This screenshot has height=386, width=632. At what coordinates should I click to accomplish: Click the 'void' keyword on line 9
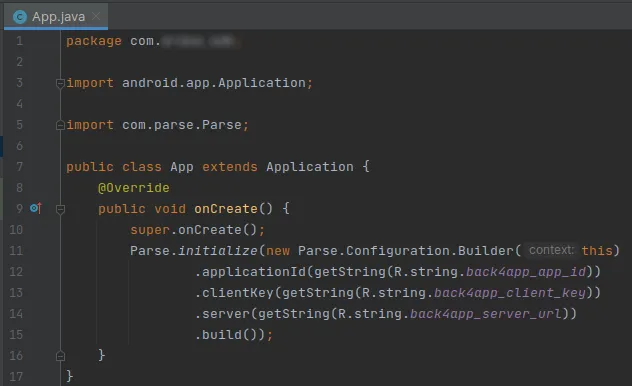170,209
